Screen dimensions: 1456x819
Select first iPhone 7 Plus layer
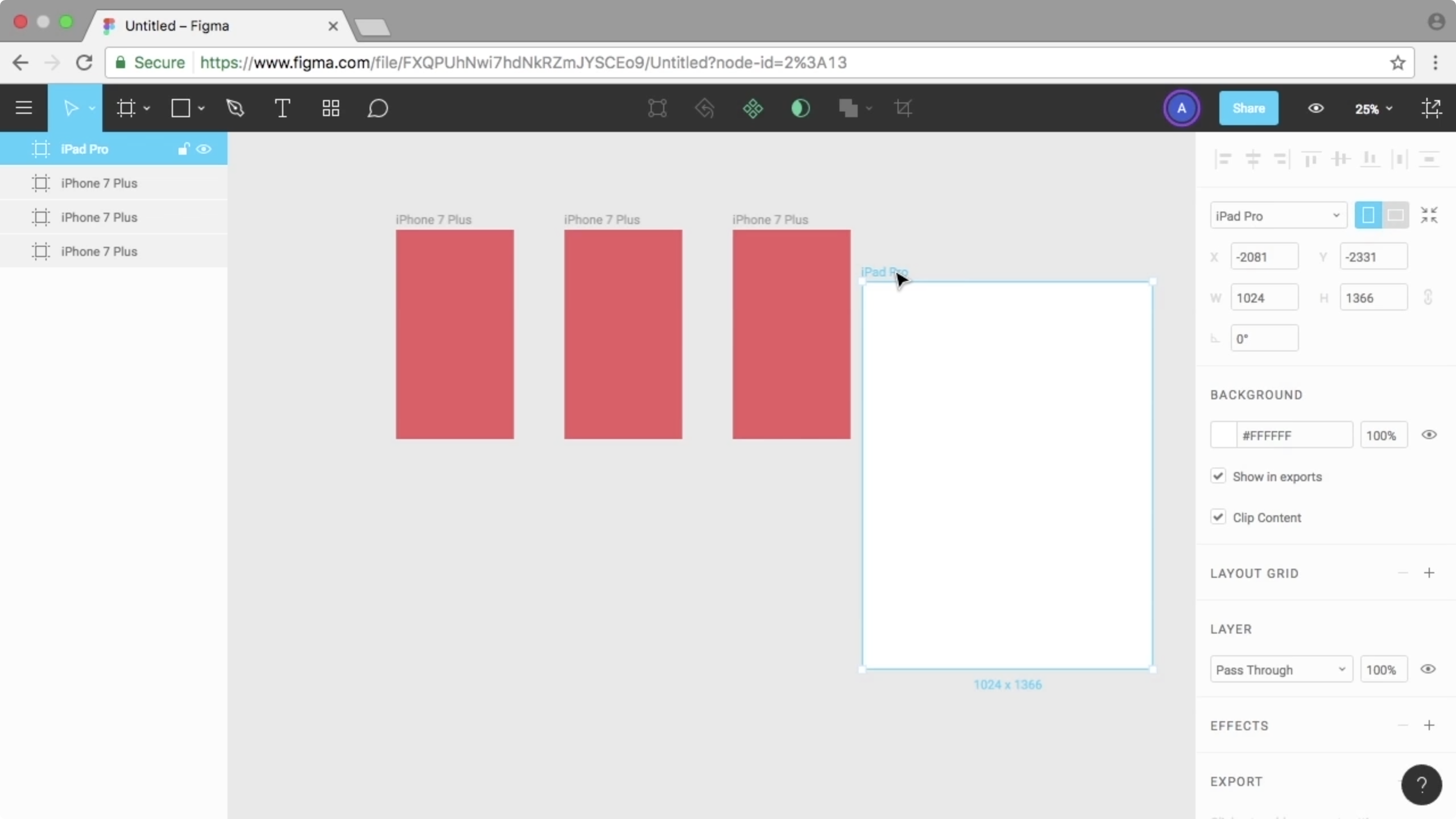114,183
